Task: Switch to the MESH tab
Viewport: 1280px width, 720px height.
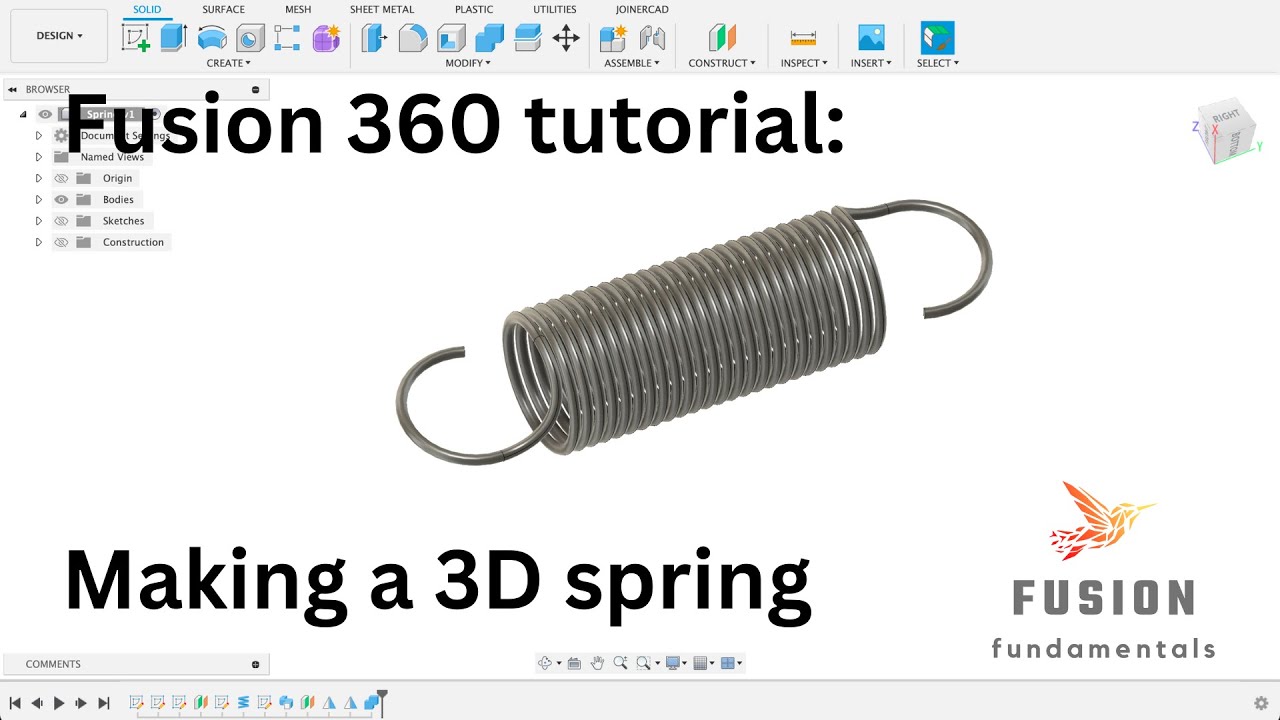Action: tap(298, 9)
